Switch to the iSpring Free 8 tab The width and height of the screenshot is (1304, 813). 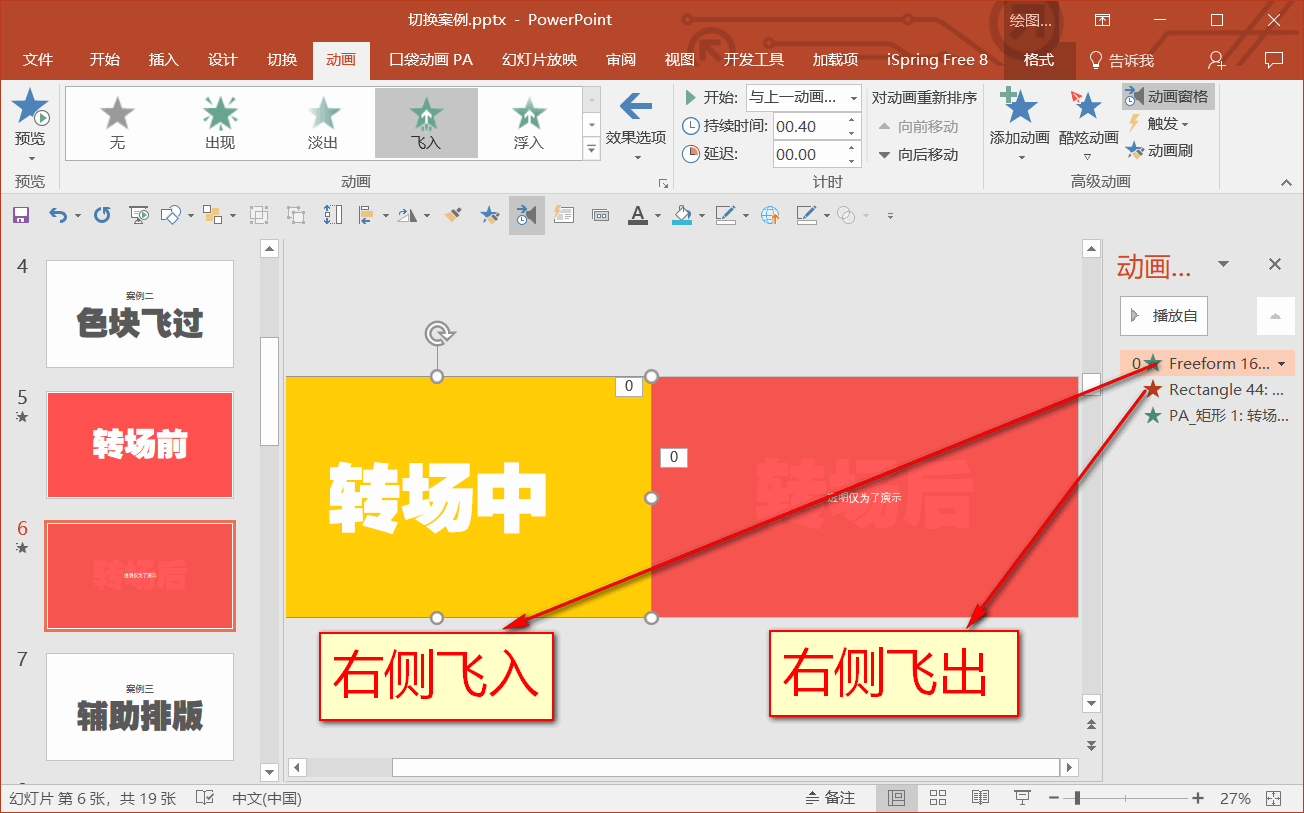click(x=937, y=60)
